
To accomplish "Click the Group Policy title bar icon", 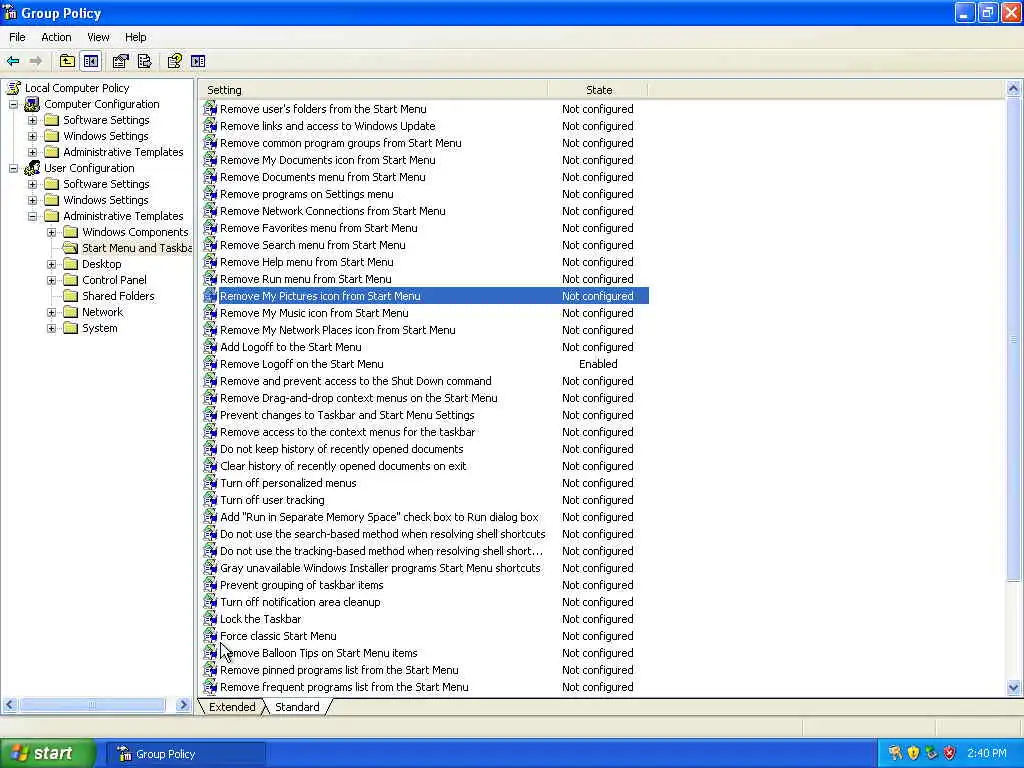I will coord(10,12).
